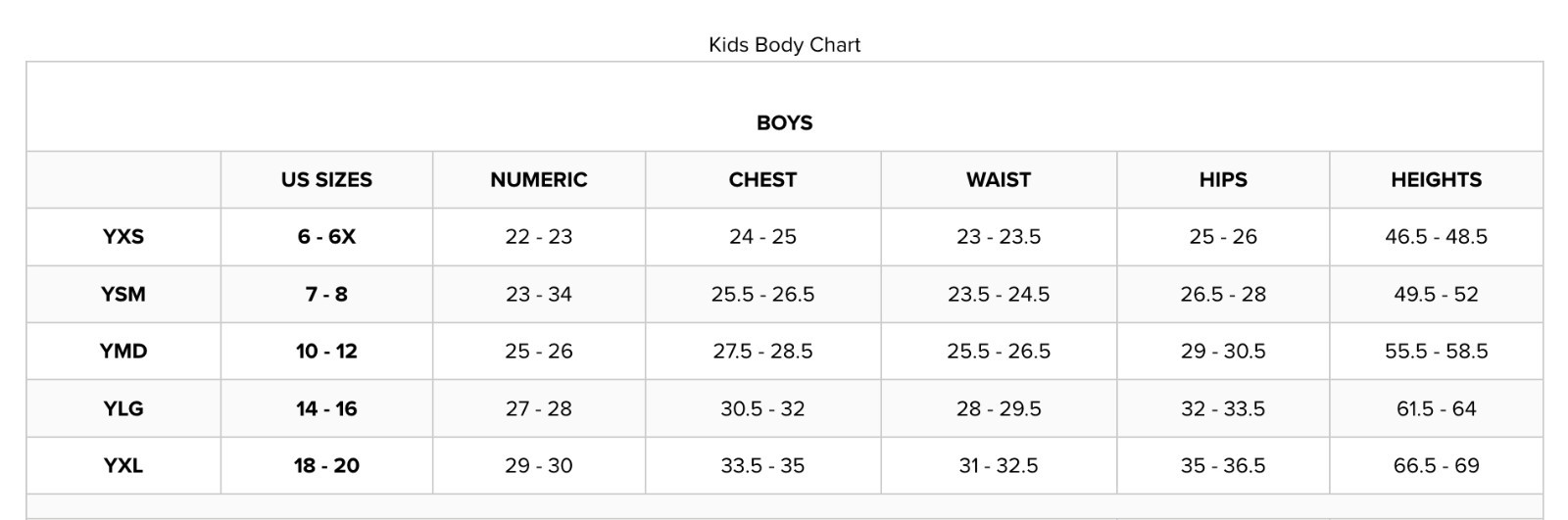
Task: Select the NUMERIC column header
Action: click(538, 180)
